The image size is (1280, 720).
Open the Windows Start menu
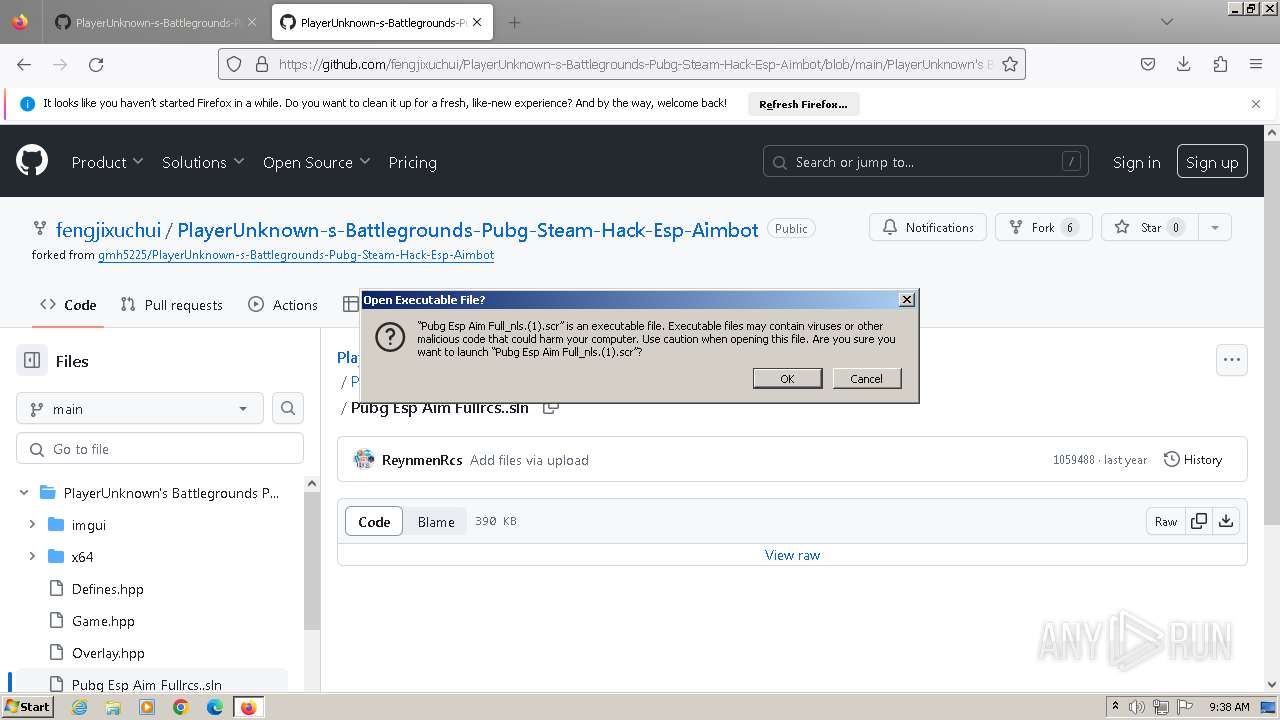(x=27, y=707)
